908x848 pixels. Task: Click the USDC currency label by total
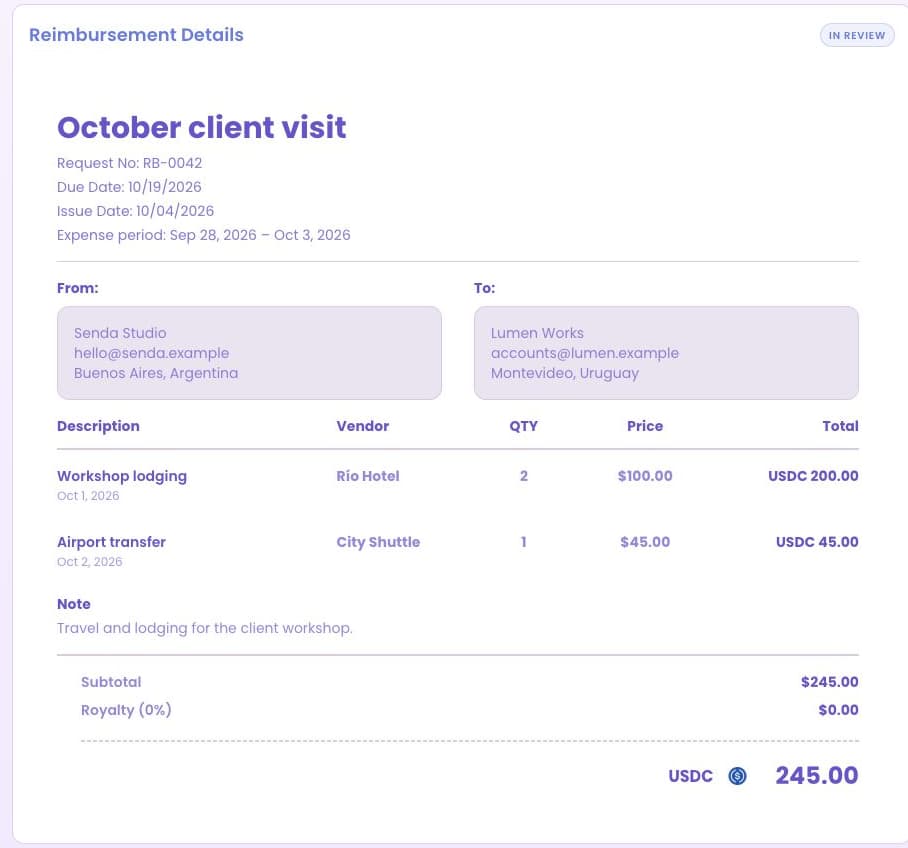[x=690, y=776]
